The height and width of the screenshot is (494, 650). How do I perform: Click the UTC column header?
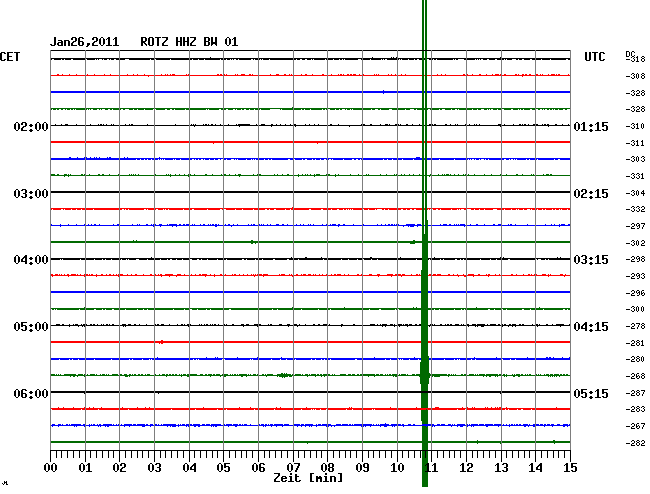coord(594,57)
